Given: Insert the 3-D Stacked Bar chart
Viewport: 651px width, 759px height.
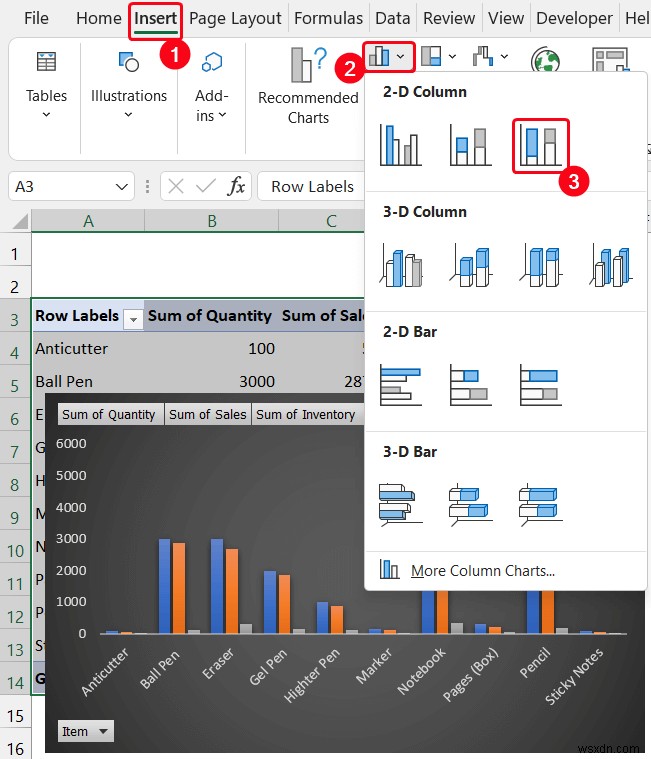Looking at the screenshot, I should (x=470, y=505).
